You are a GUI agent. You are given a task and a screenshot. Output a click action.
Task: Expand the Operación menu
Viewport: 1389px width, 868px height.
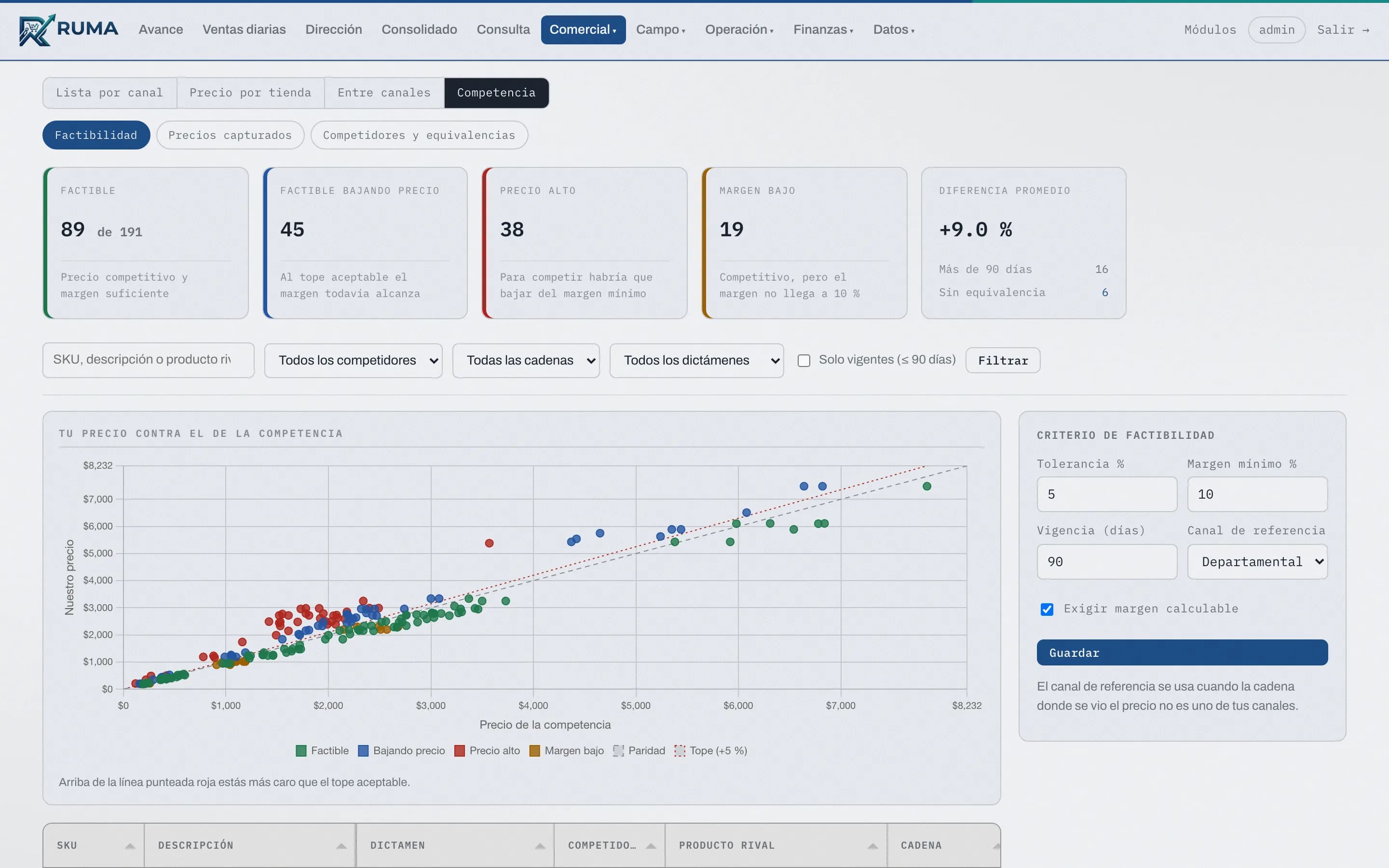[x=739, y=30]
